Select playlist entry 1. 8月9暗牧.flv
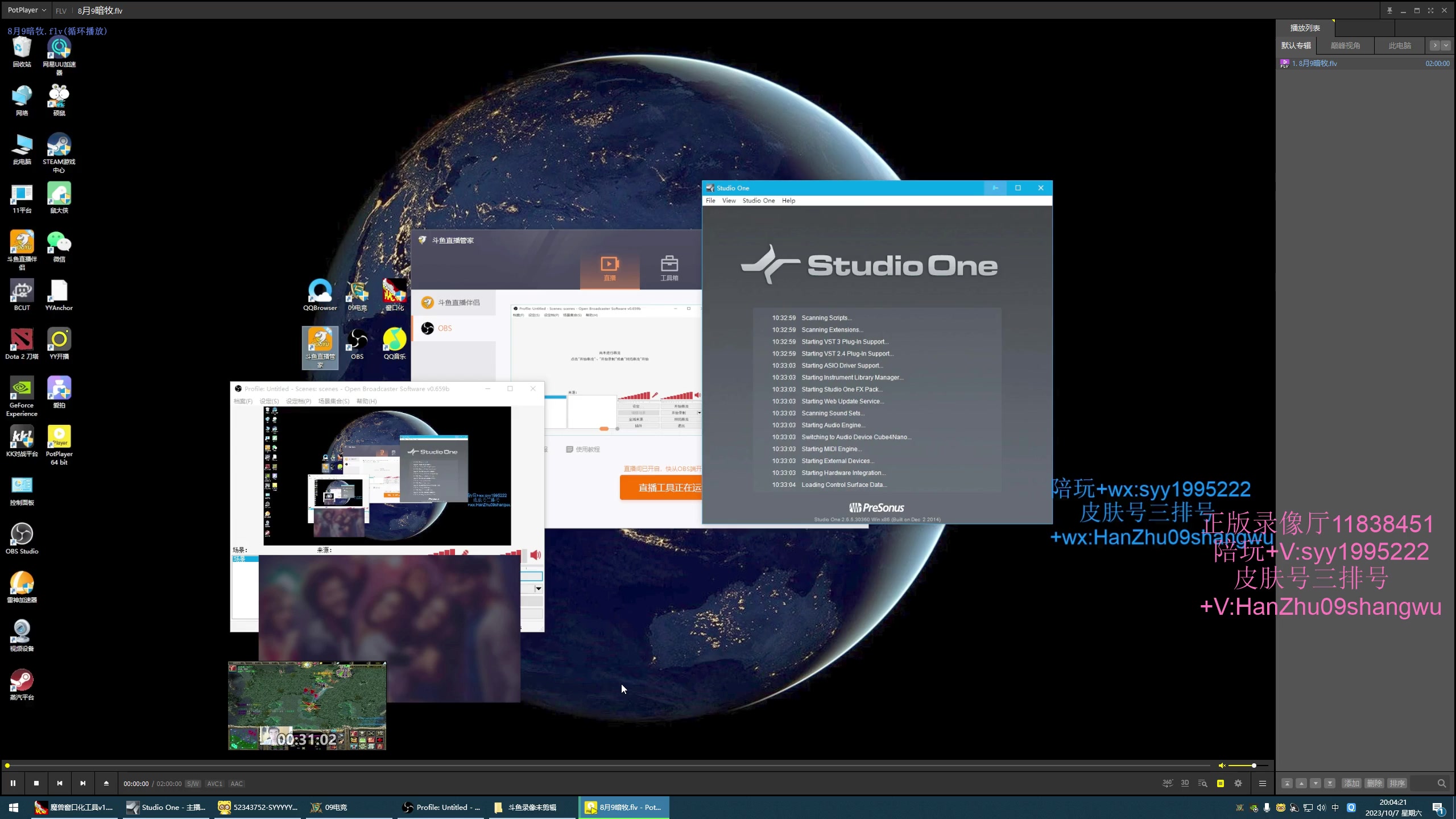 1364,63
